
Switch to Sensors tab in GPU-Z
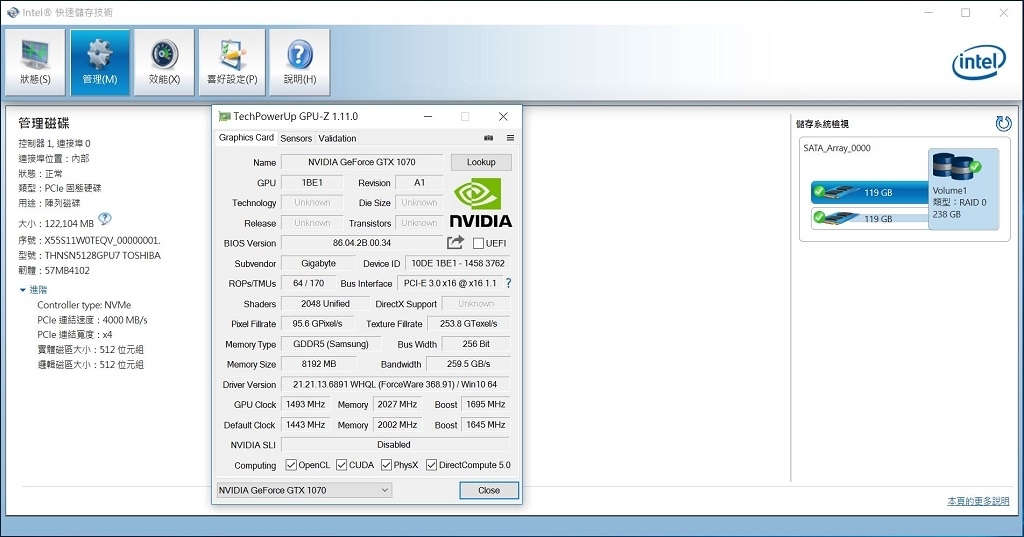(296, 138)
